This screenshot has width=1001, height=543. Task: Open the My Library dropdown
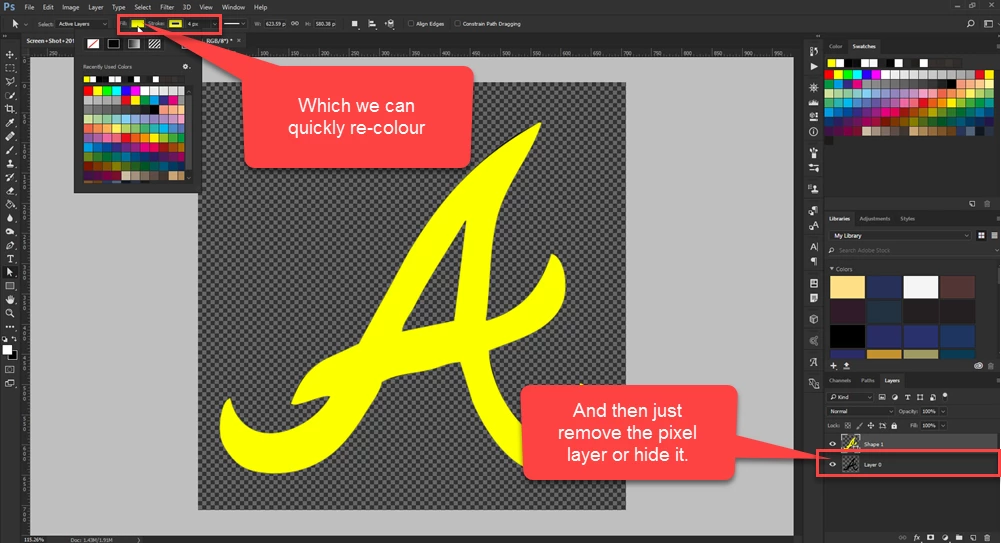click(x=900, y=235)
